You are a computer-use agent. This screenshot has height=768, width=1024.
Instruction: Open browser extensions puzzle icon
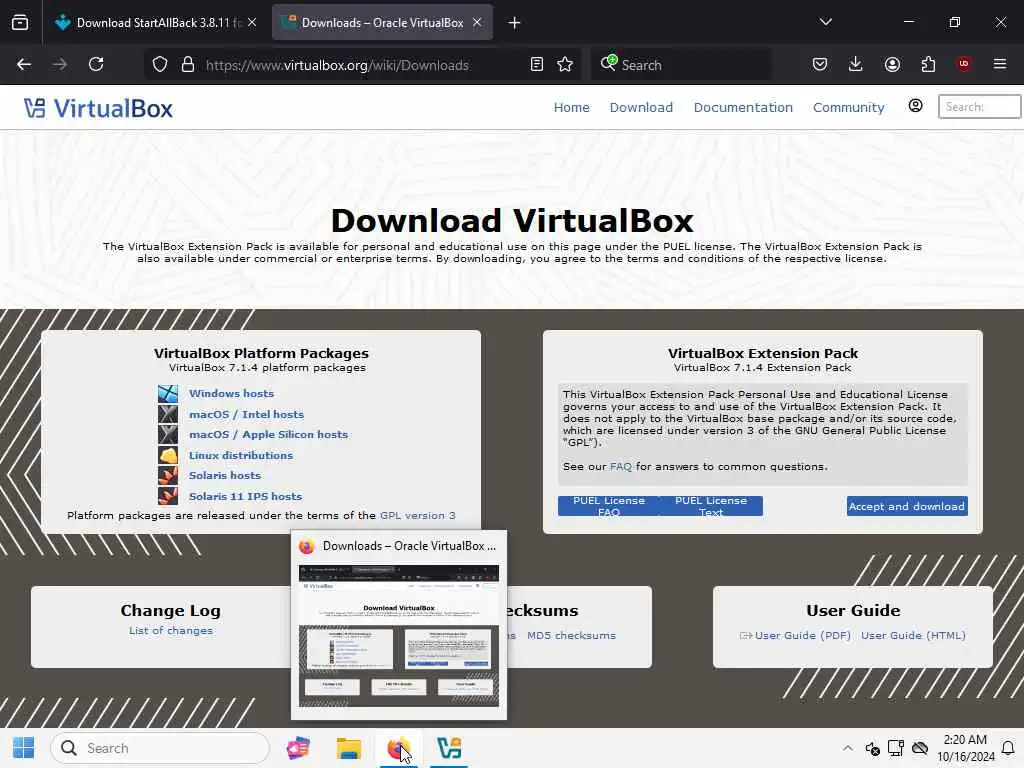928,65
